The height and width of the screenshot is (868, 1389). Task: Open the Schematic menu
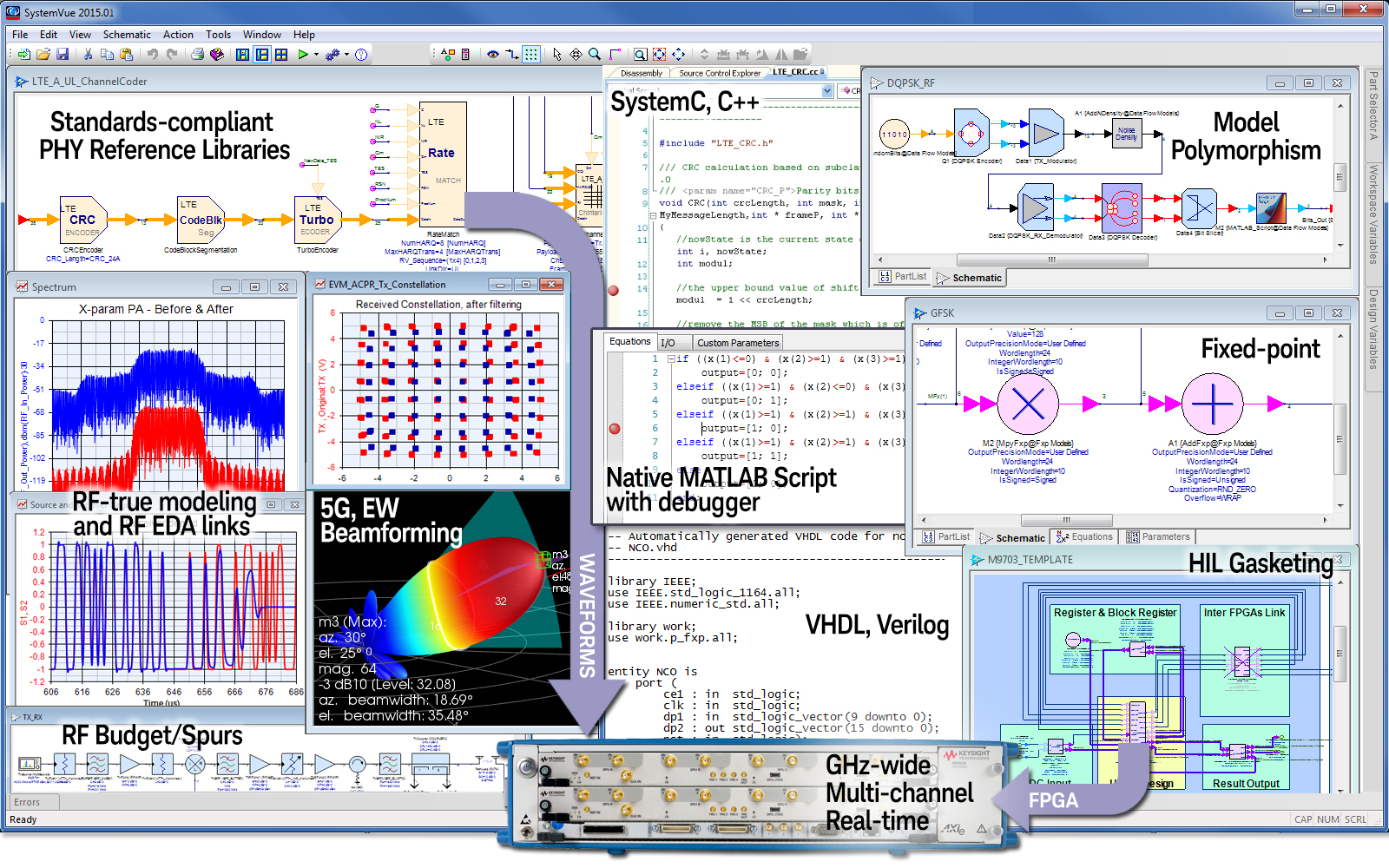point(127,35)
